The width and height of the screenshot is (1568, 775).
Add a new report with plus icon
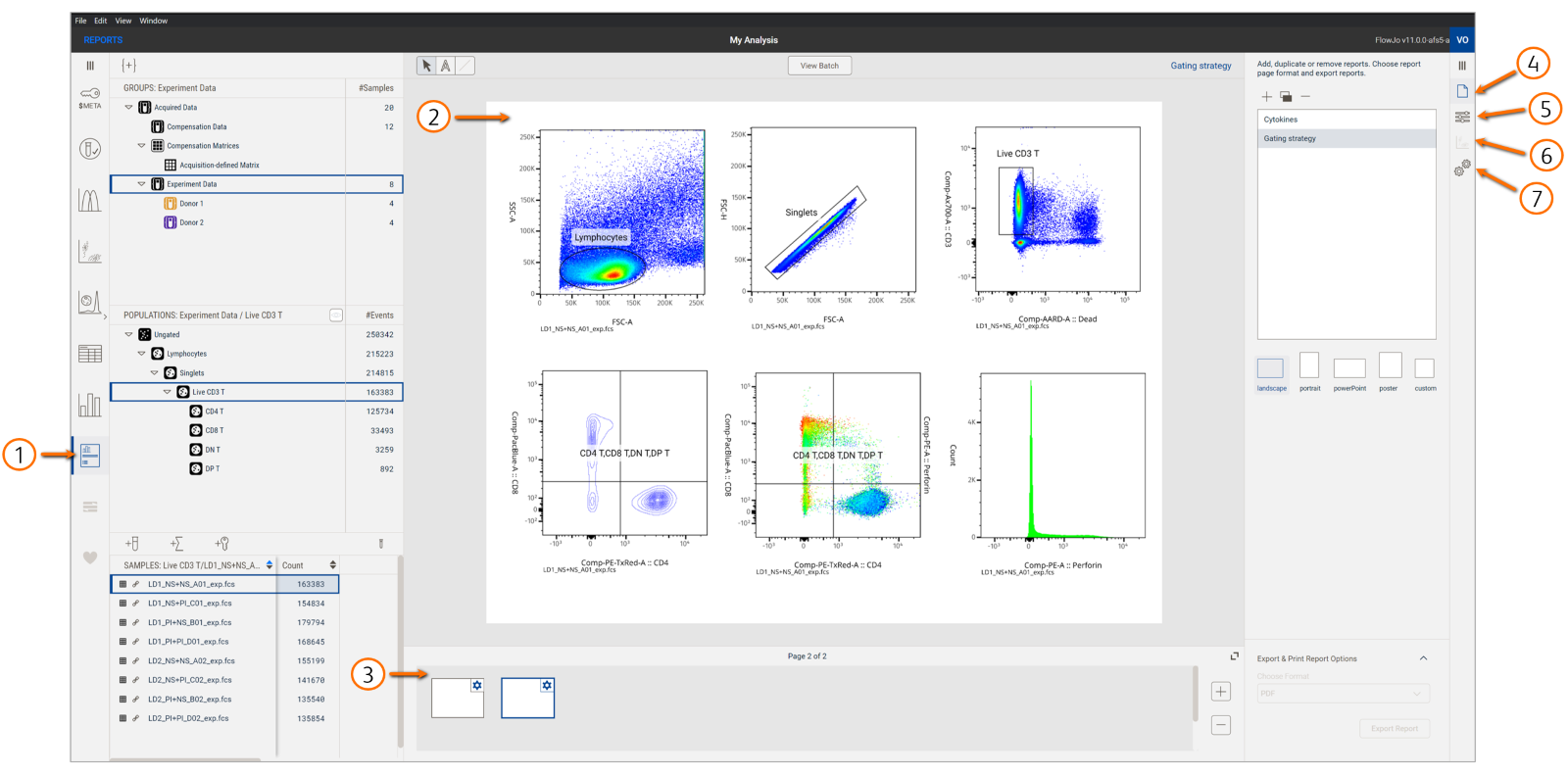(x=1266, y=96)
